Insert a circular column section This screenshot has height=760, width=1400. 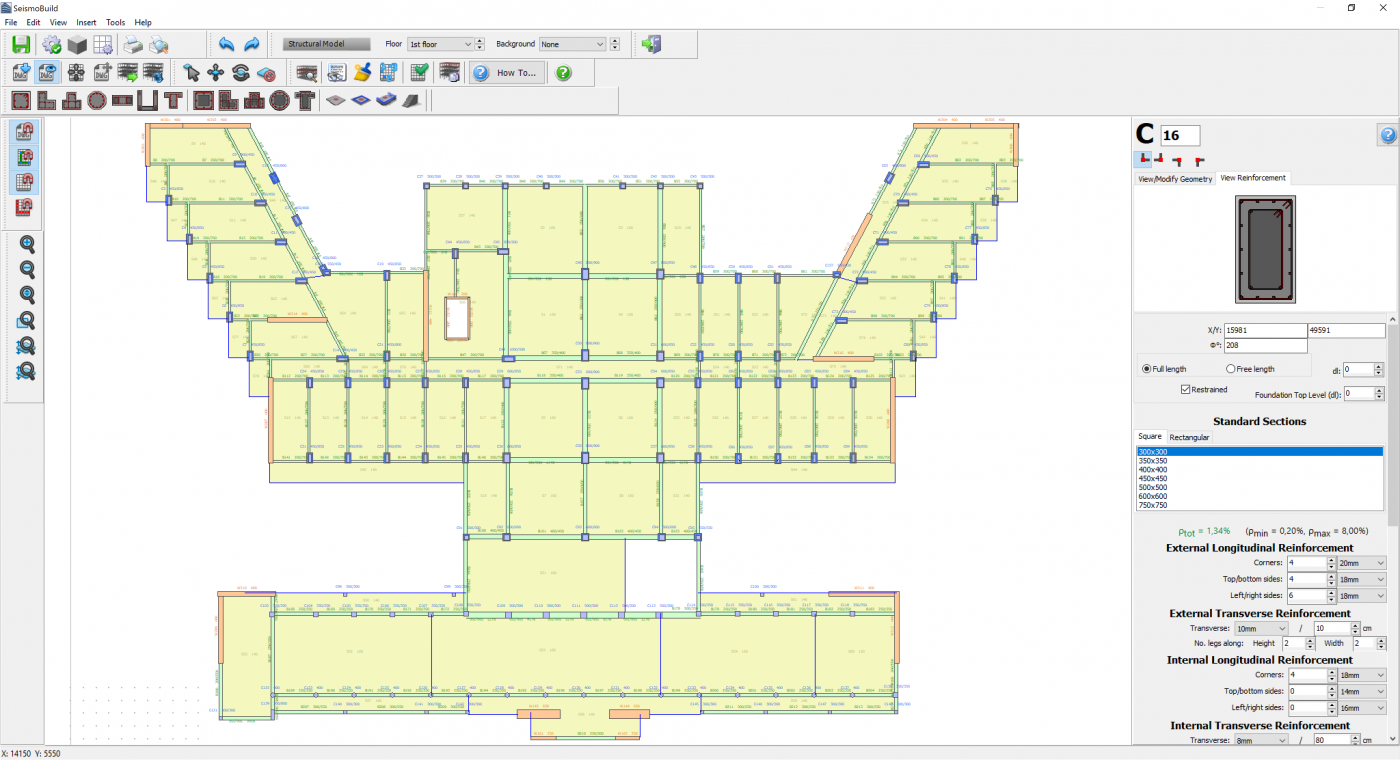pyautogui.click(x=96, y=100)
